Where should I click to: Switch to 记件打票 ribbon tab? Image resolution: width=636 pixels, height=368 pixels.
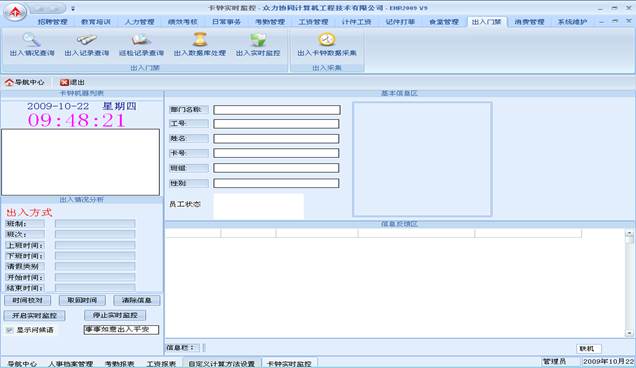pyautogui.click(x=400, y=22)
